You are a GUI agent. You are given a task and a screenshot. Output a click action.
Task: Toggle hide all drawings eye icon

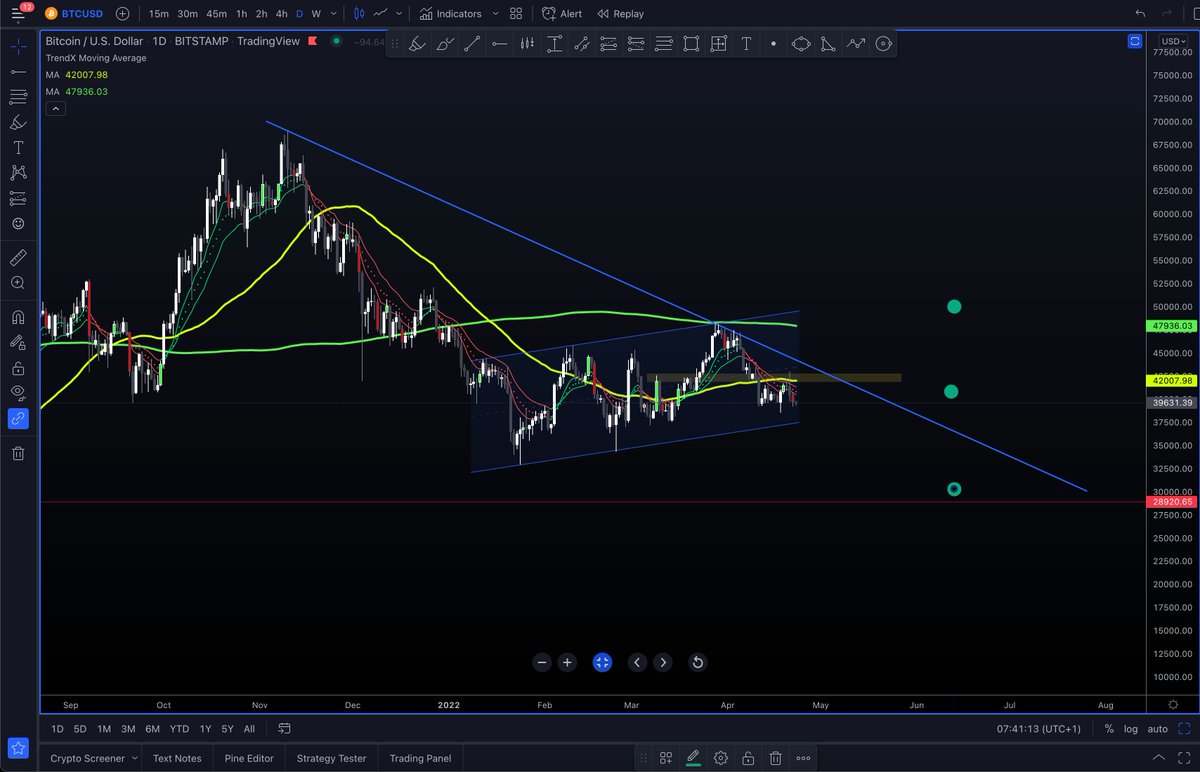coord(18,393)
